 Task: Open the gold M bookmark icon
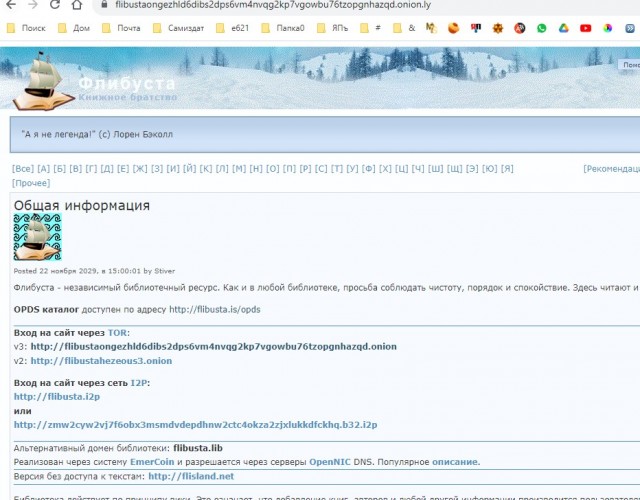click(431, 28)
